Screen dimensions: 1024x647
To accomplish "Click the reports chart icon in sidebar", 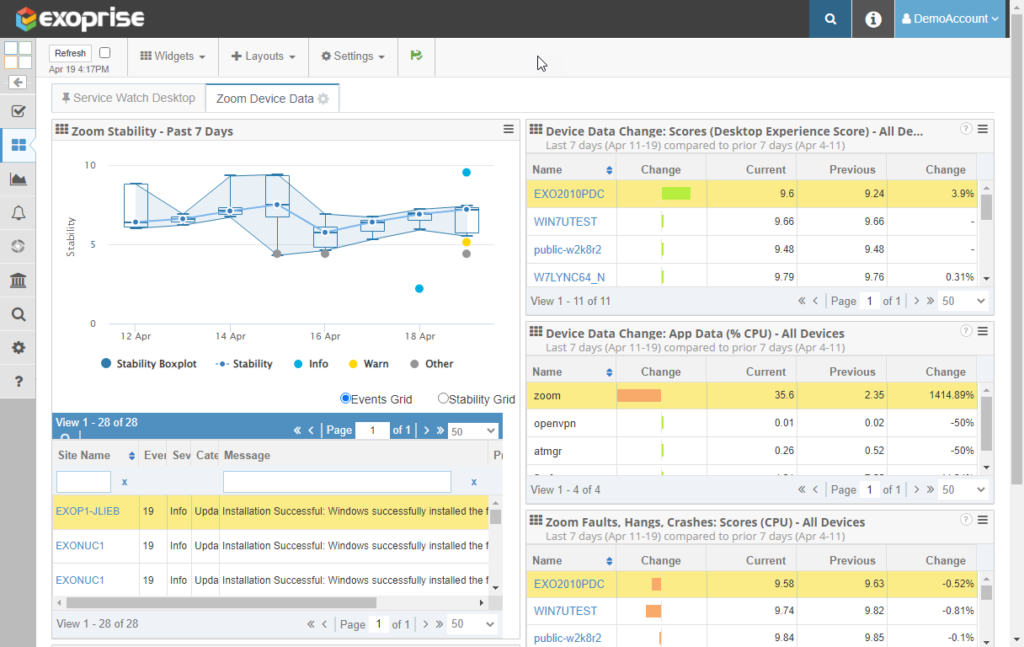I will point(16,179).
